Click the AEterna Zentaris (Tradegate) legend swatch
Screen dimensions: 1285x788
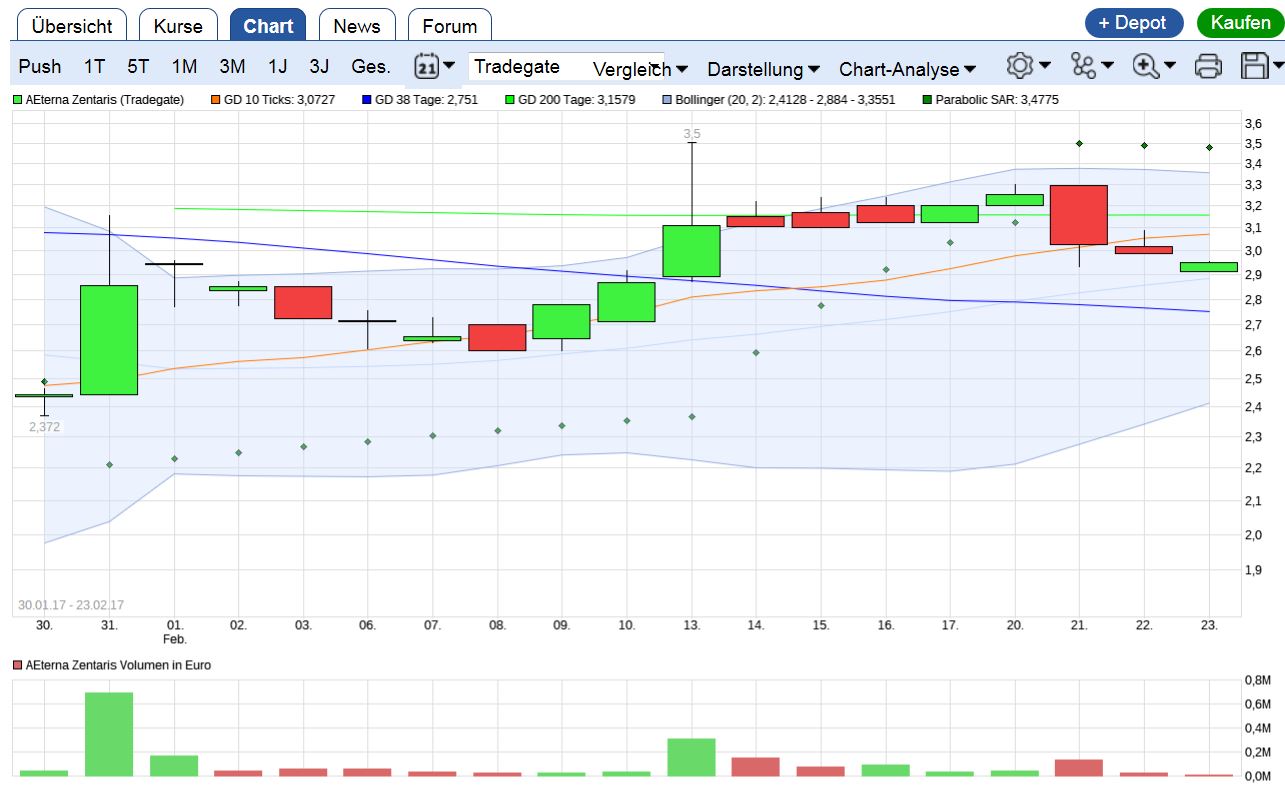tap(17, 100)
